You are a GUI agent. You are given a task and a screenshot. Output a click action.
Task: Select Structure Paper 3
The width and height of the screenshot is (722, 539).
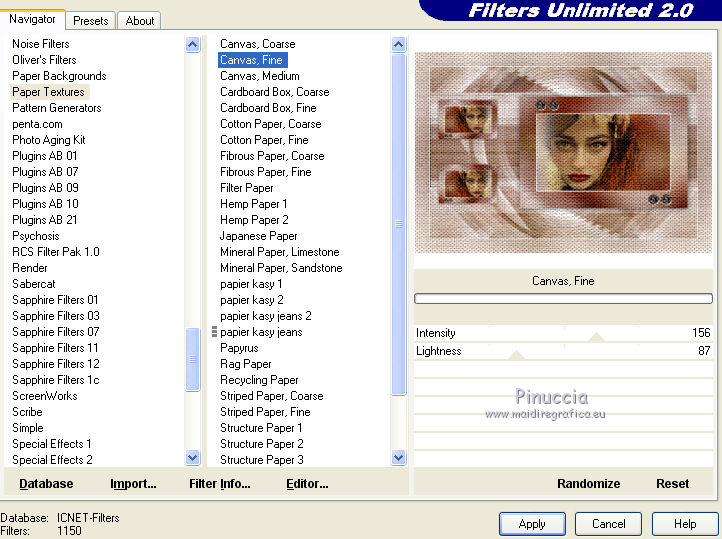[x=262, y=460]
